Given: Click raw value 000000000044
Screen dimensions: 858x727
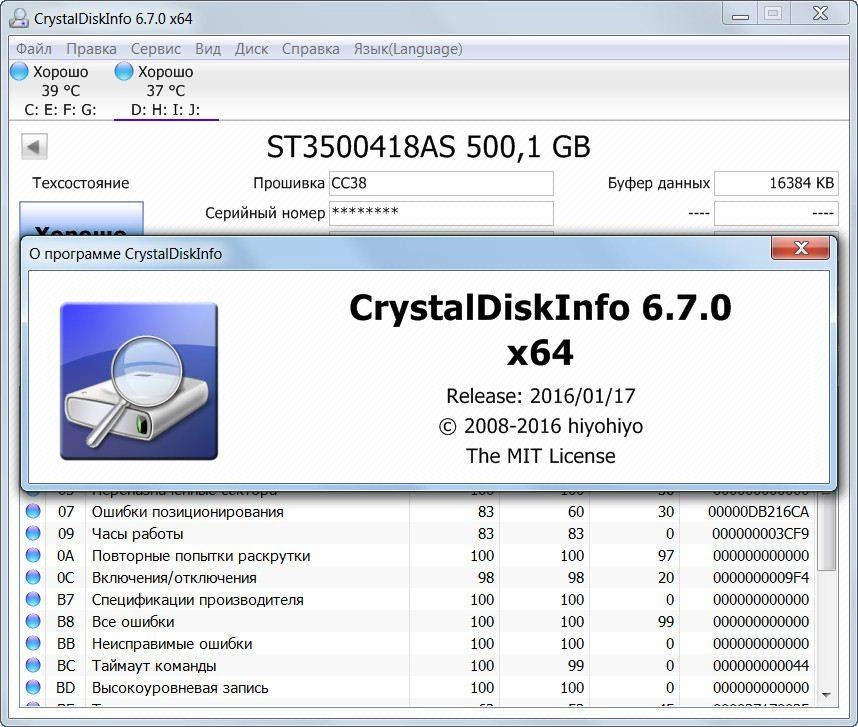Looking at the screenshot, I should tap(761, 666).
